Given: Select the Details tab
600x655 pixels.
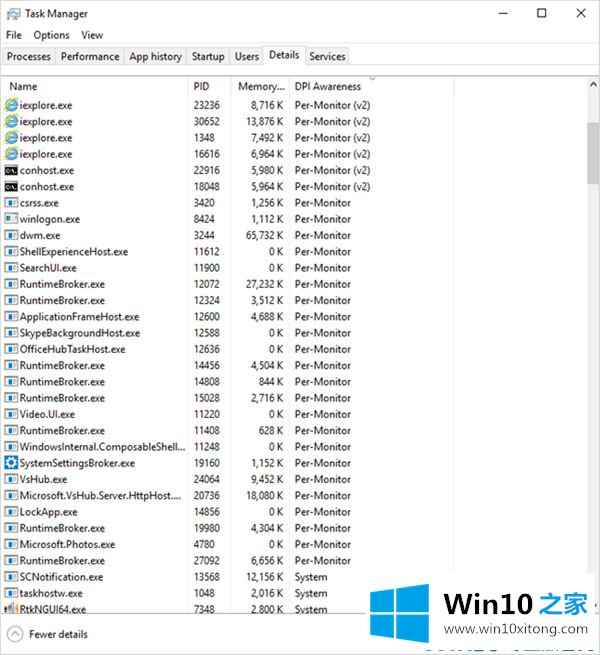Looking at the screenshot, I should pyautogui.click(x=284, y=55).
